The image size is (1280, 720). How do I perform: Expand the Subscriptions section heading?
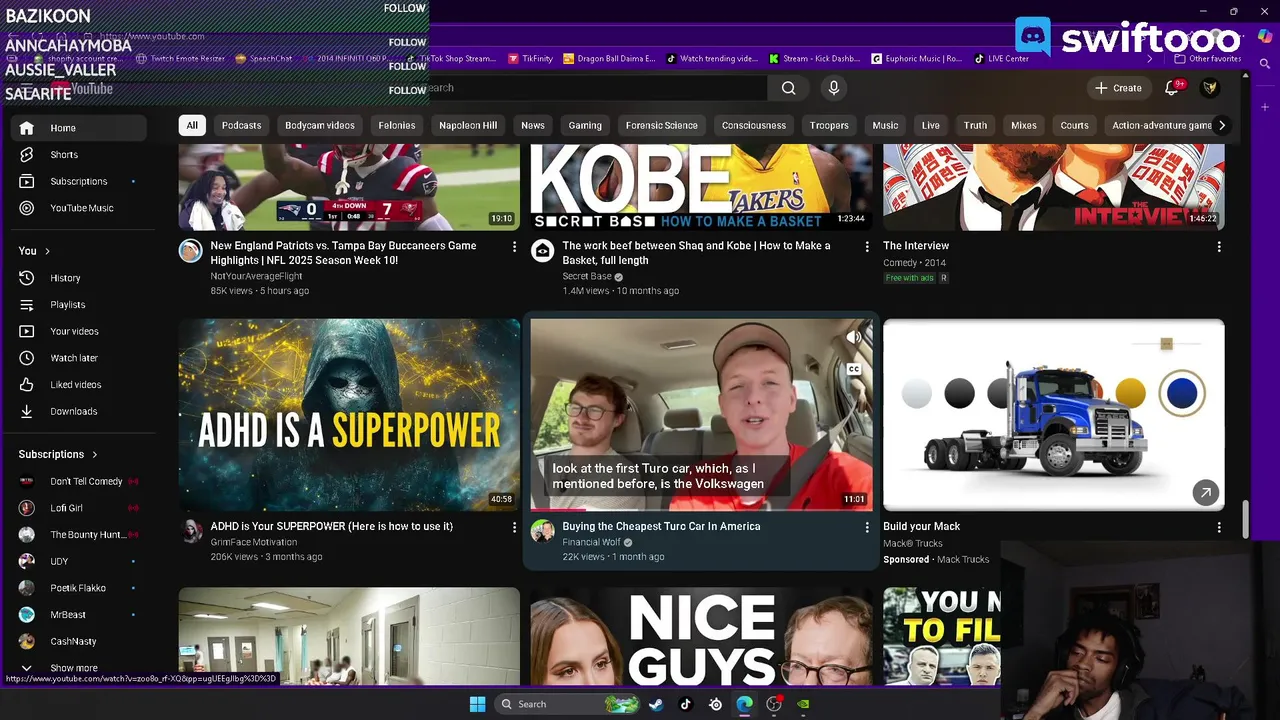58,454
